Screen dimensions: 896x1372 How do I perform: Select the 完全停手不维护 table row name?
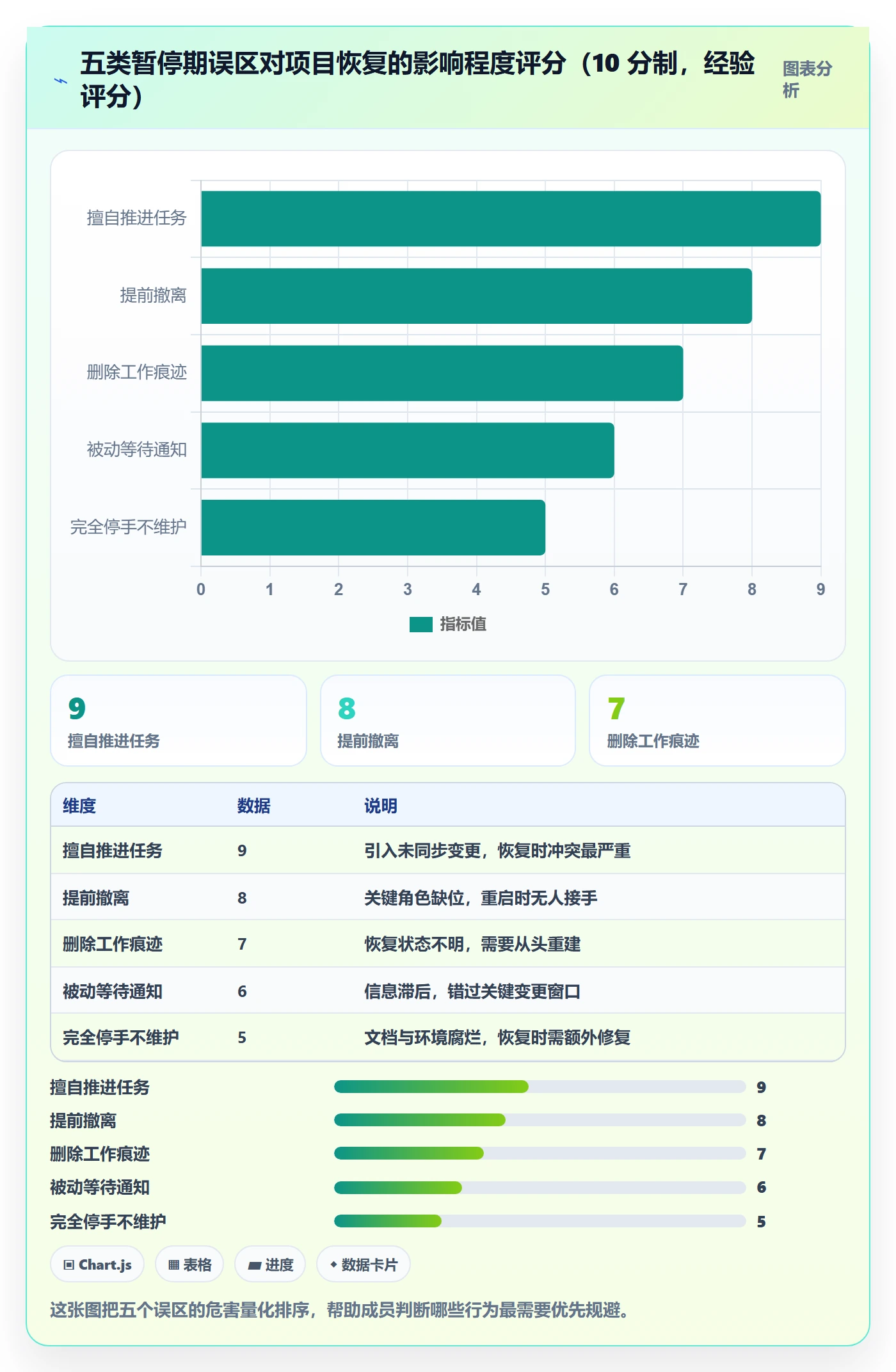point(121,1037)
